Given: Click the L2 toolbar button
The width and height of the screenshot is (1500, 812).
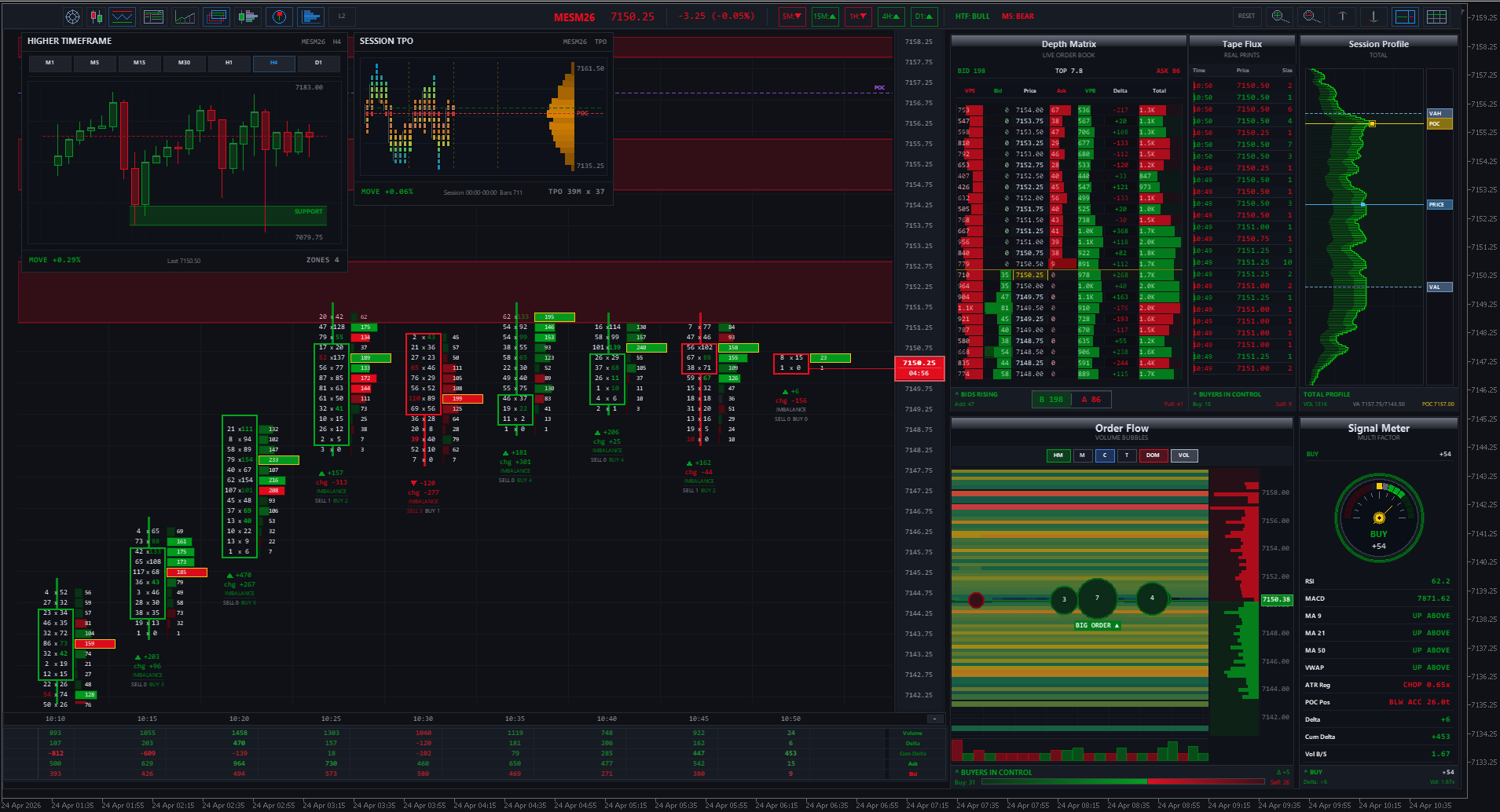Looking at the screenshot, I should tap(342, 16).
